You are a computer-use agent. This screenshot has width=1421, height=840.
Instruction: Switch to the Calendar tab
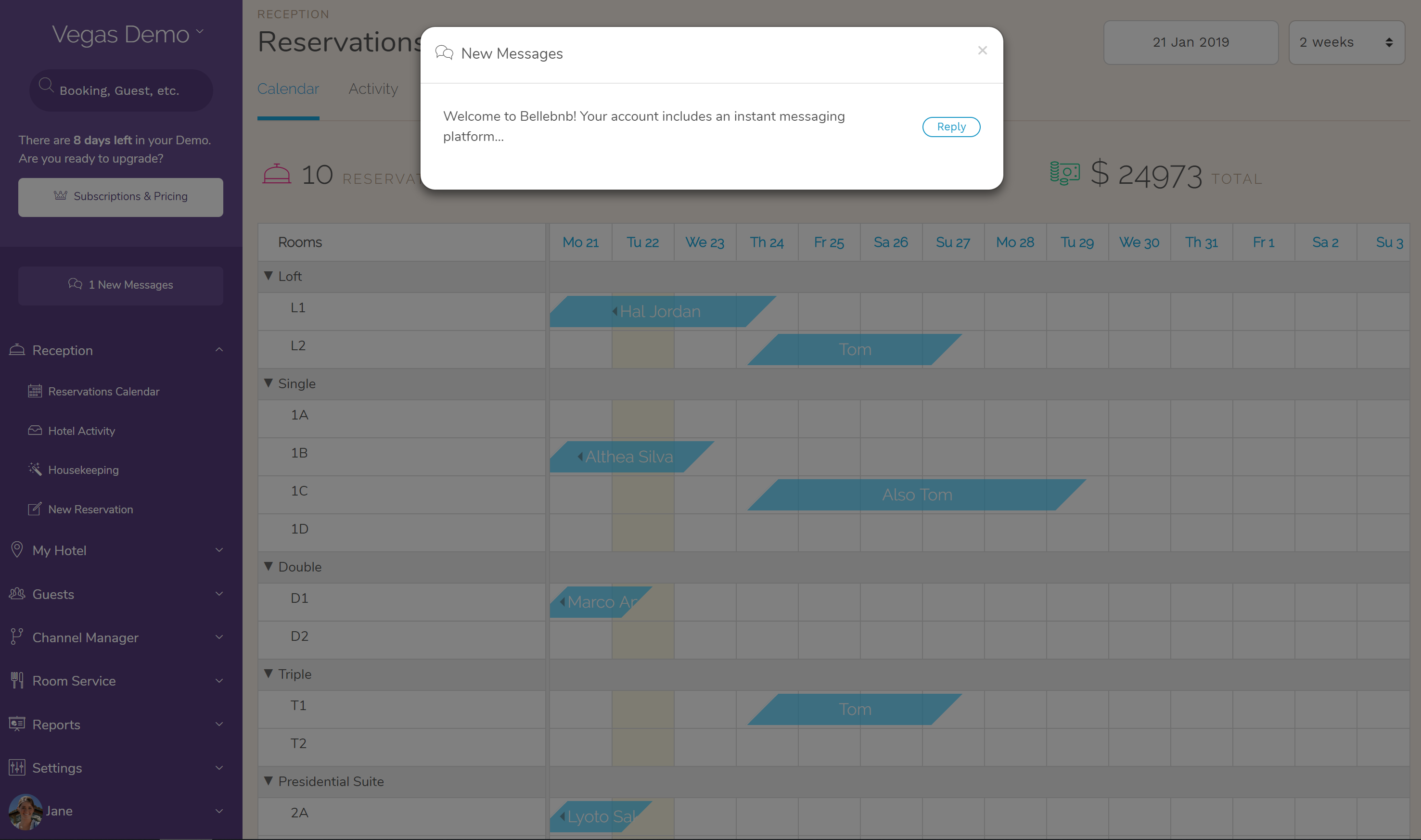288,89
